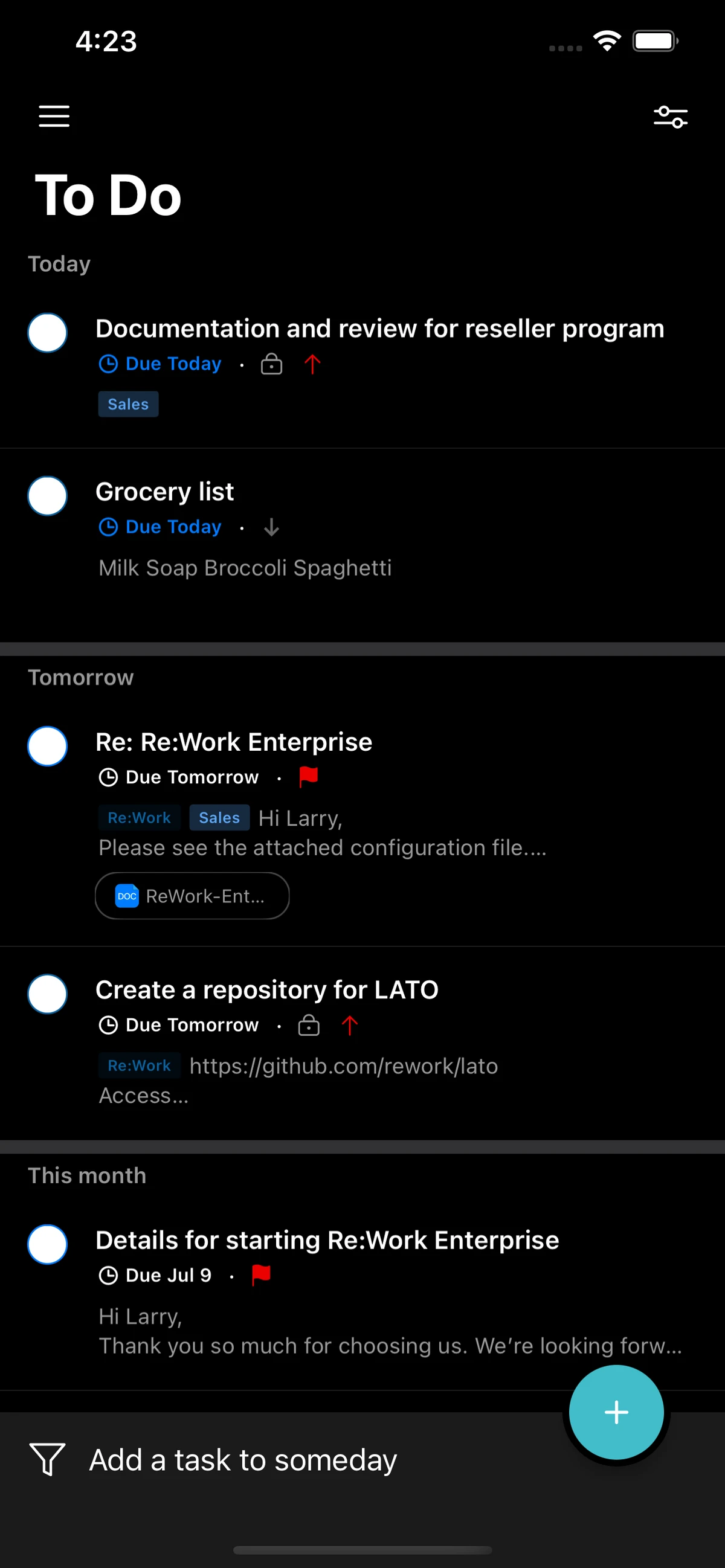Viewport: 725px width, 1568px height.
Task: Mark Documentation and review task complete
Action: point(48,332)
